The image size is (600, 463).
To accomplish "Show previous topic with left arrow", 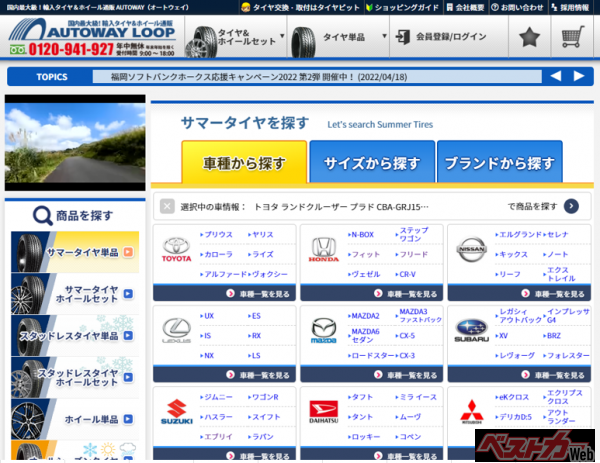I will (556, 76).
